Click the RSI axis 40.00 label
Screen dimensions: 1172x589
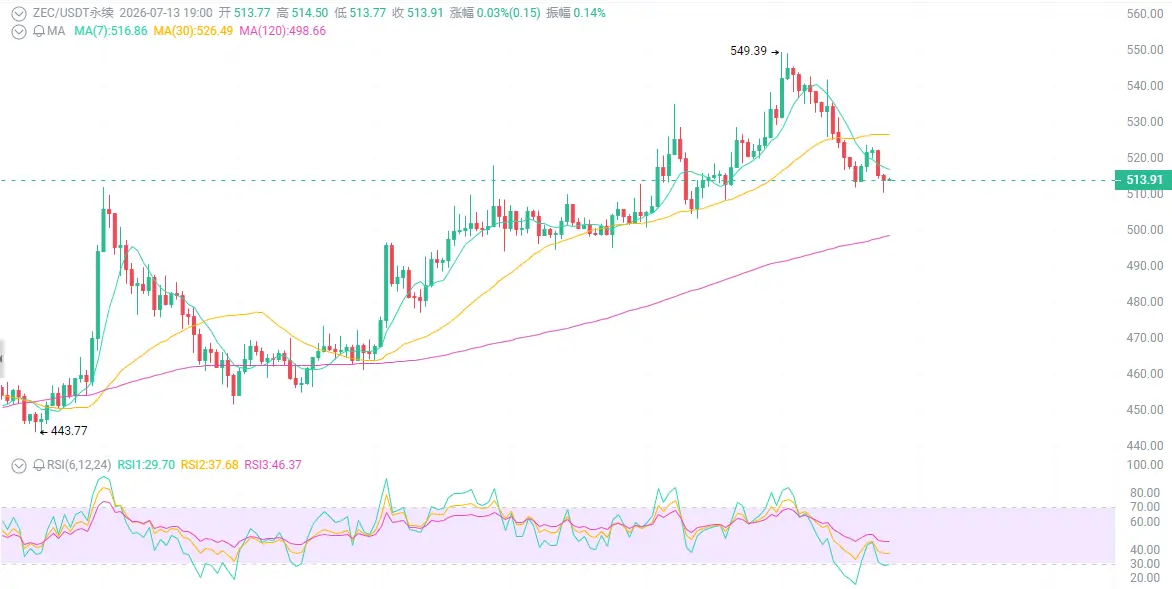(1147, 549)
